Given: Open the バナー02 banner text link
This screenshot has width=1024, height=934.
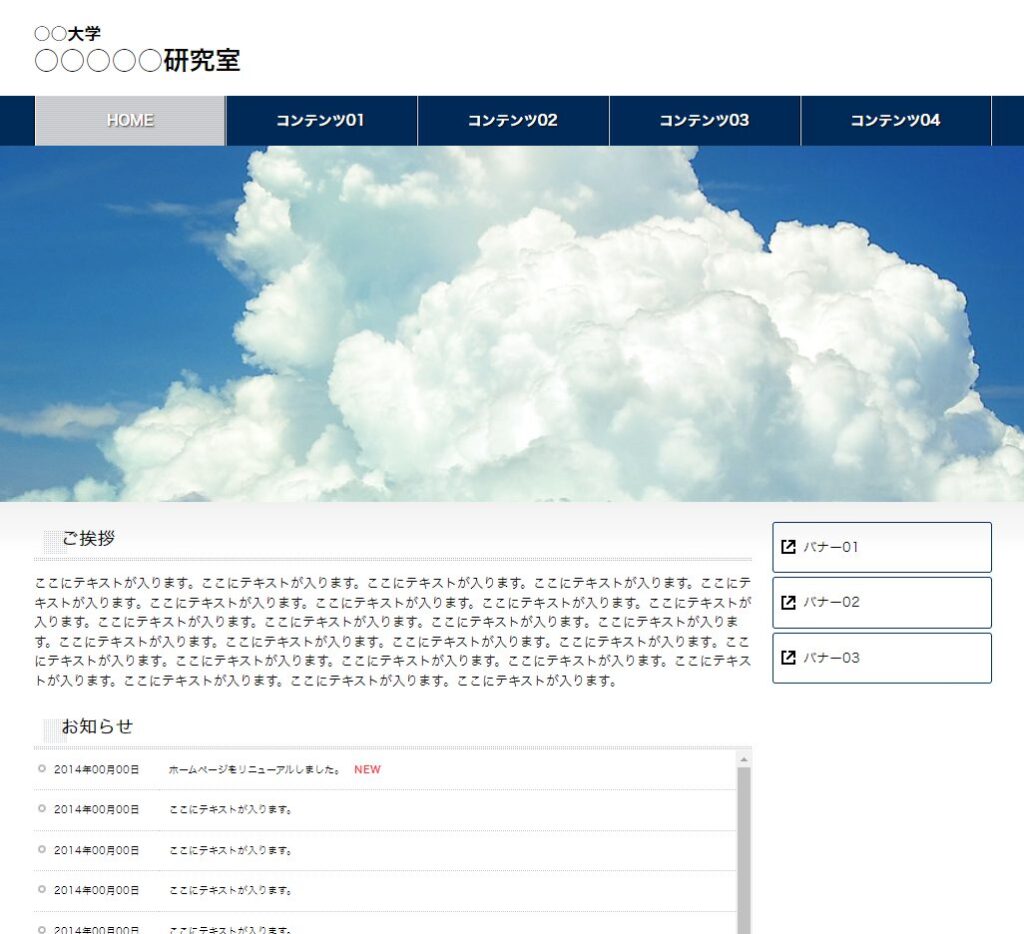Looking at the screenshot, I should click(831, 602).
